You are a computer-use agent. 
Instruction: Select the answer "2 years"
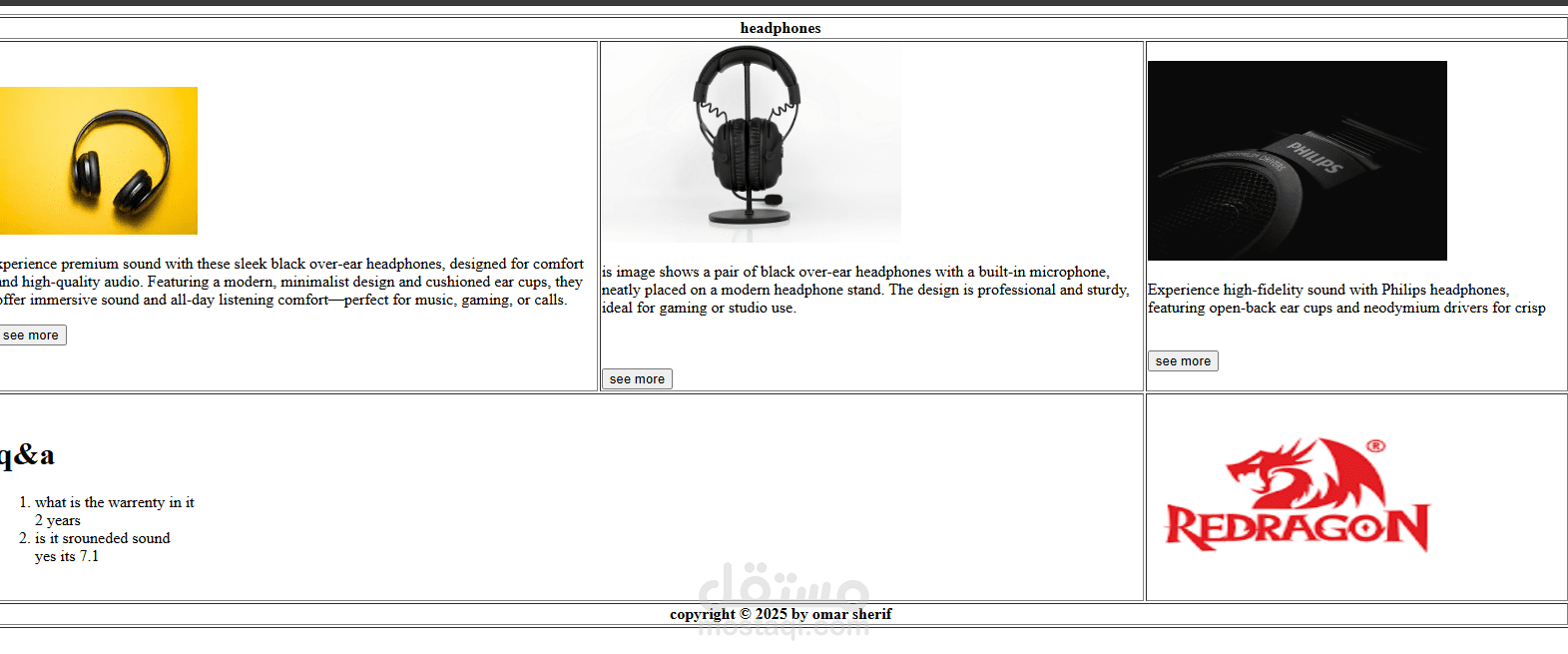point(58,520)
